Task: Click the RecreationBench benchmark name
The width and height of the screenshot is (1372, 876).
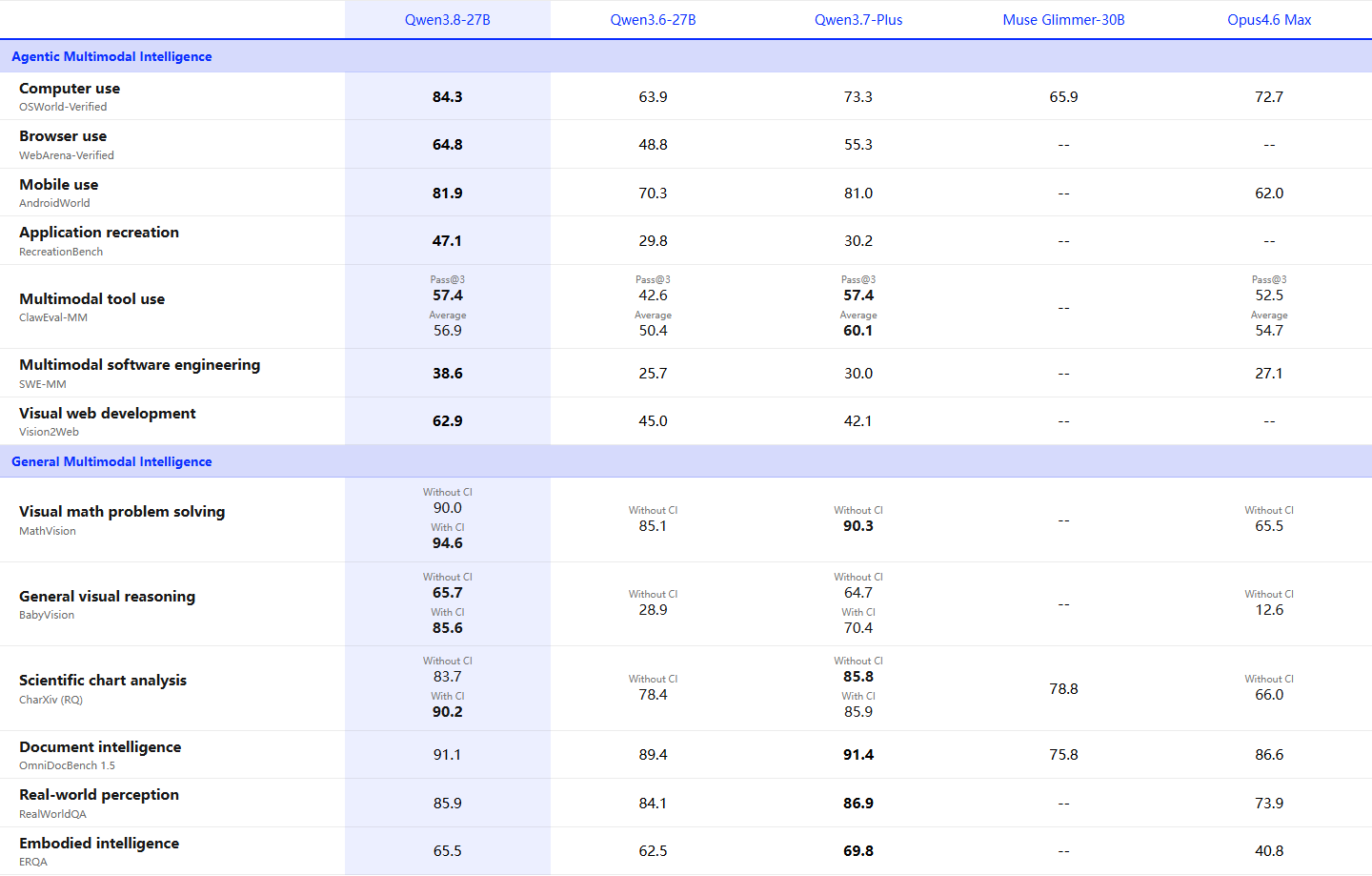Action: coord(61,252)
